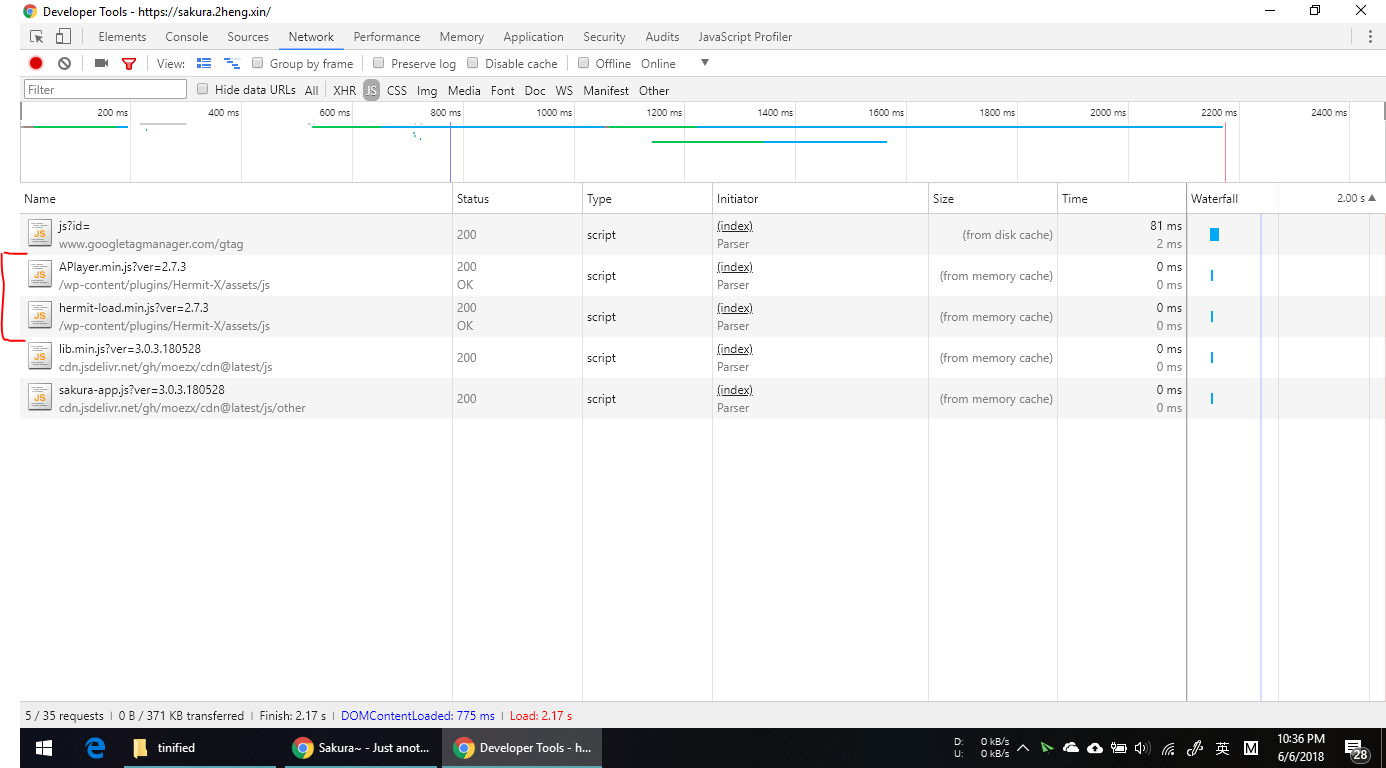Stop recording the network log
The height and width of the screenshot is (768, 1386).
(36, 63)
